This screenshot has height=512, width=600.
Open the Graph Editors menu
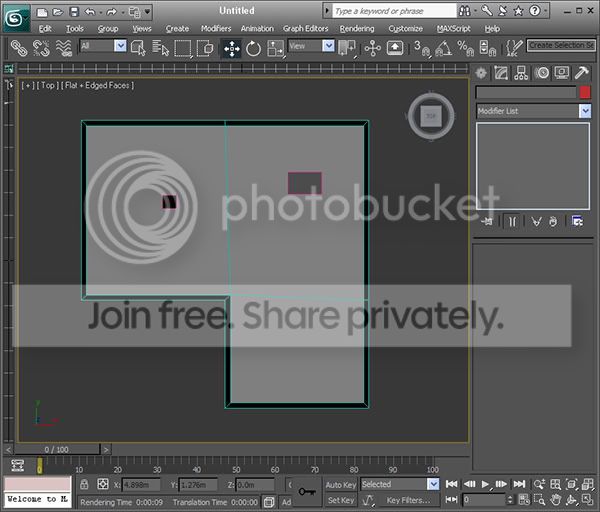pos(306,29)
